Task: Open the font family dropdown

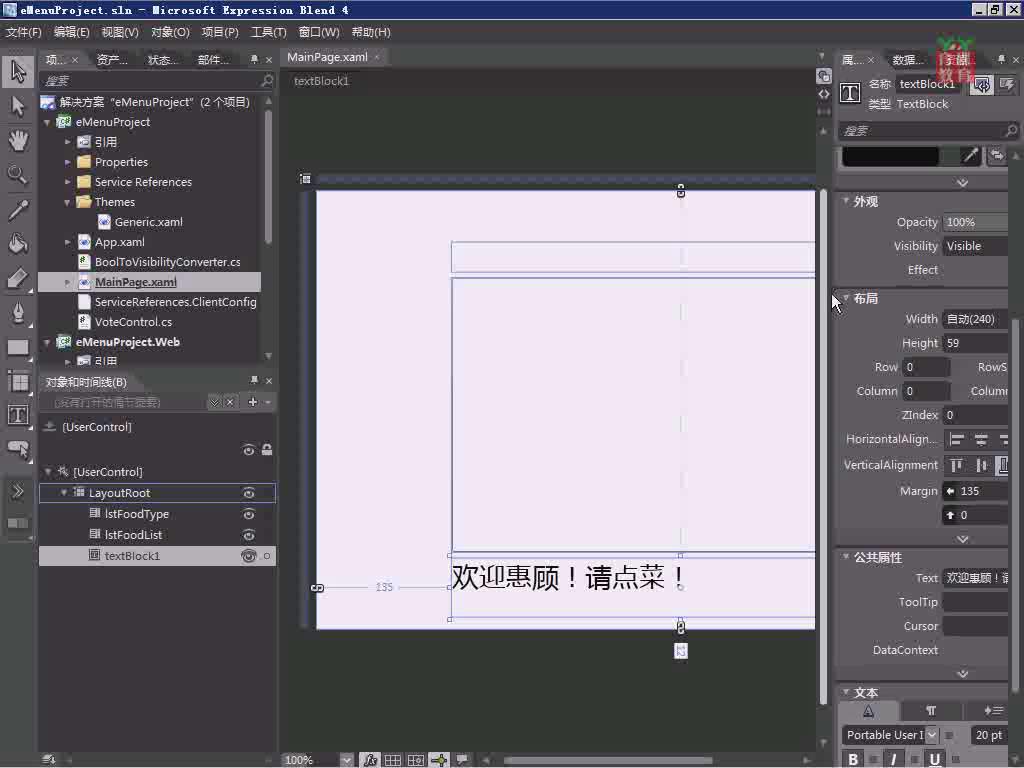Action: tap(932, 735)
